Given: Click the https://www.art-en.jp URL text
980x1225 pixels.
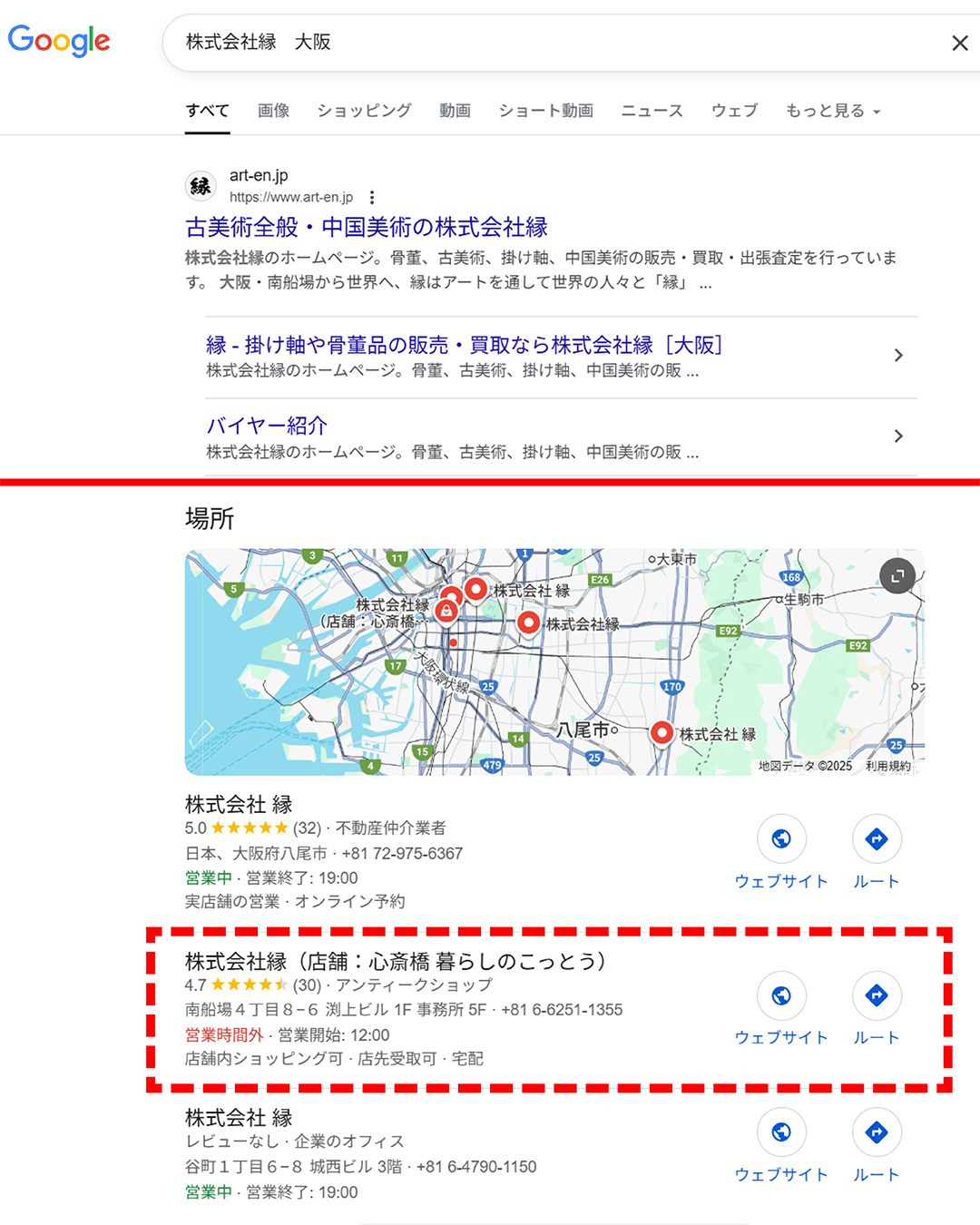Looking at the screenshot, I should 291,197.
